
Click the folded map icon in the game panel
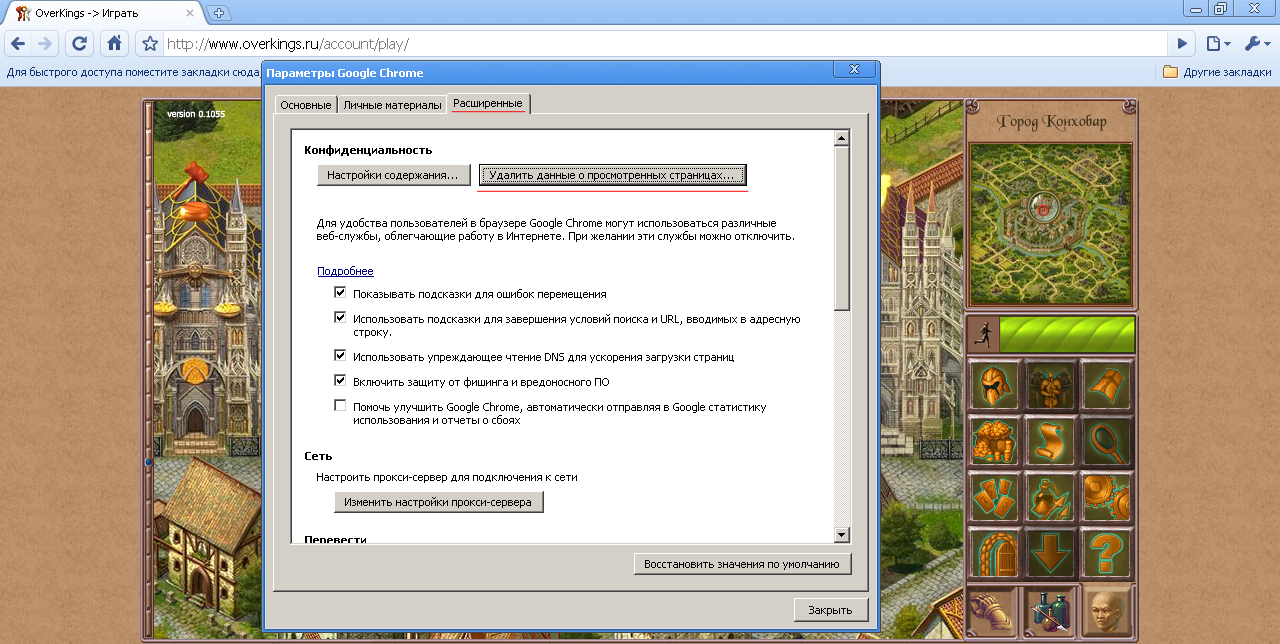pos(1107,385)
